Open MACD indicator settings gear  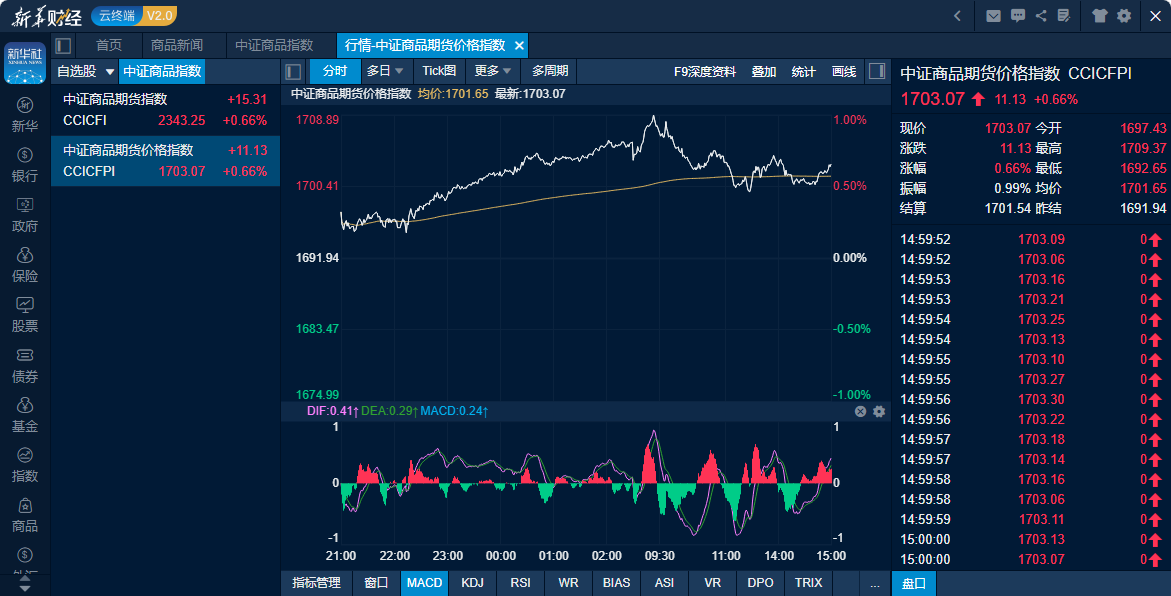[x=879, y=412]
